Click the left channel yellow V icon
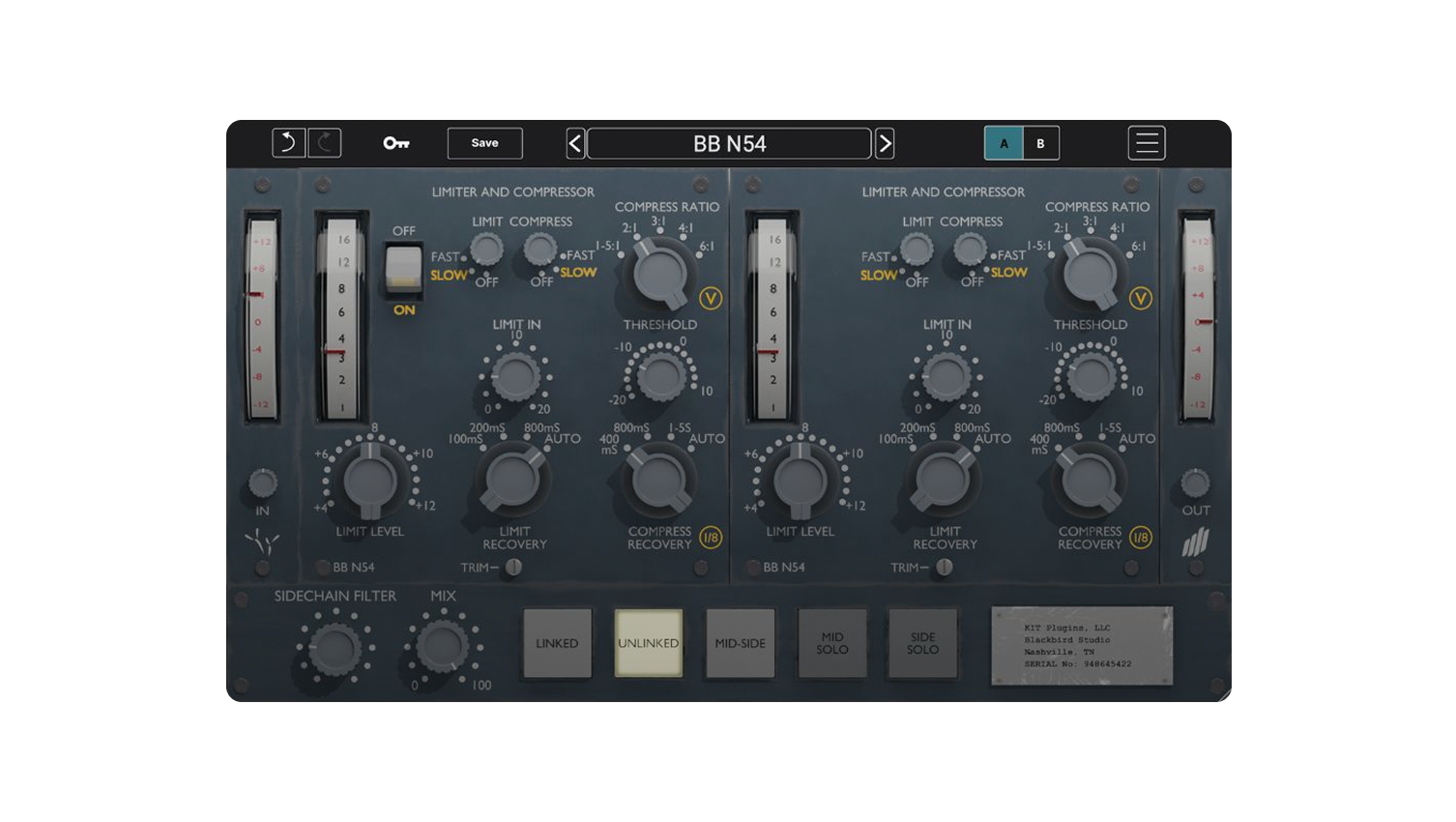The width and height of the screenshot is (1456, 822). [x=711, y=299]
